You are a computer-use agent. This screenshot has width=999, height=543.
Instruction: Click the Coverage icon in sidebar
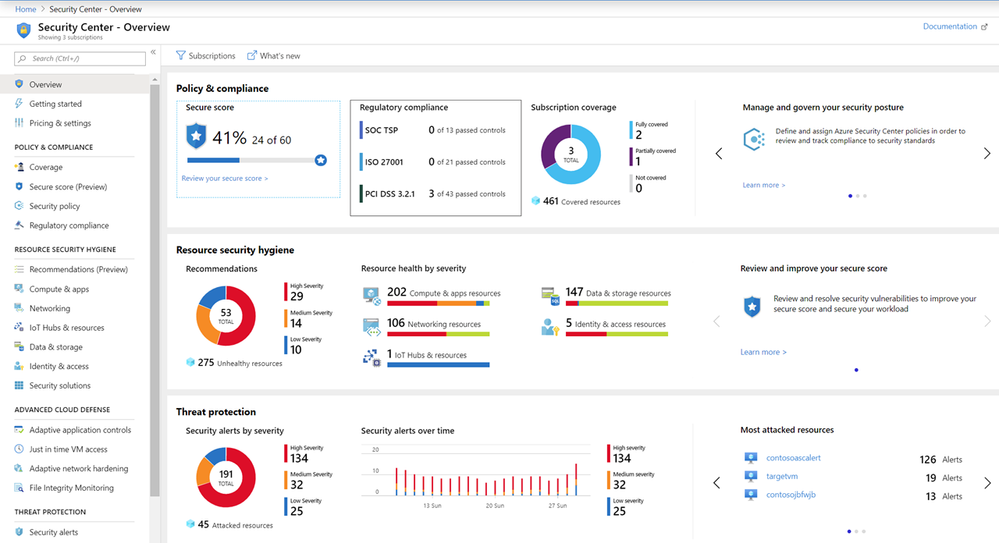[x=19, y=167]
